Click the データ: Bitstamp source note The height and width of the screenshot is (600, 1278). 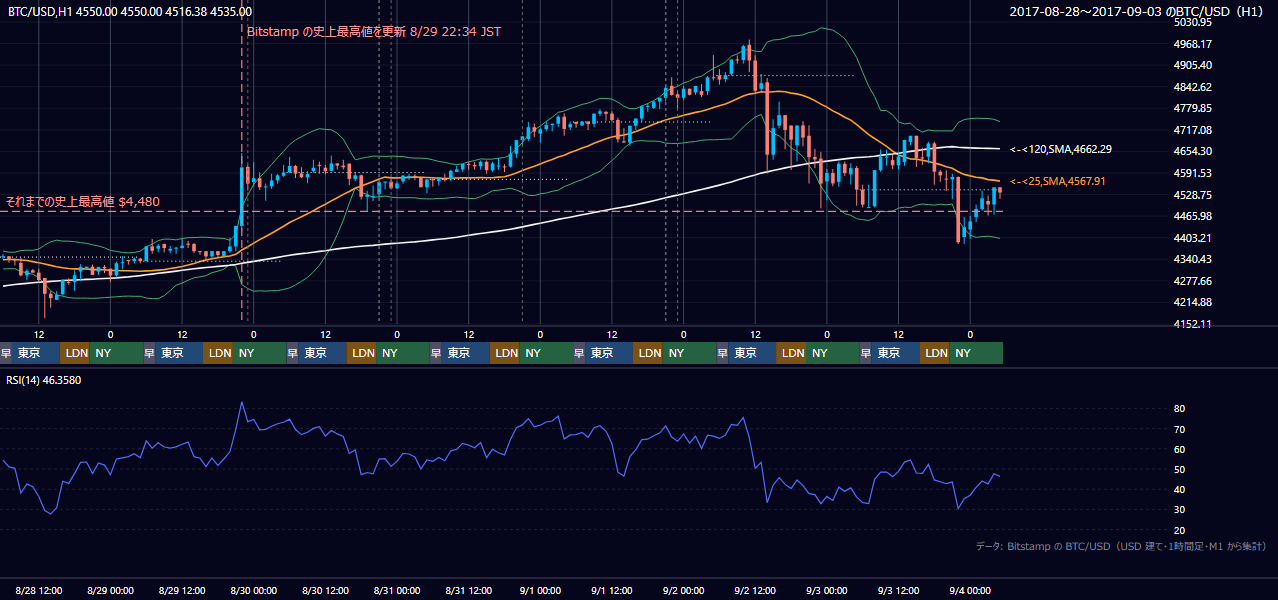(1121, 546)
